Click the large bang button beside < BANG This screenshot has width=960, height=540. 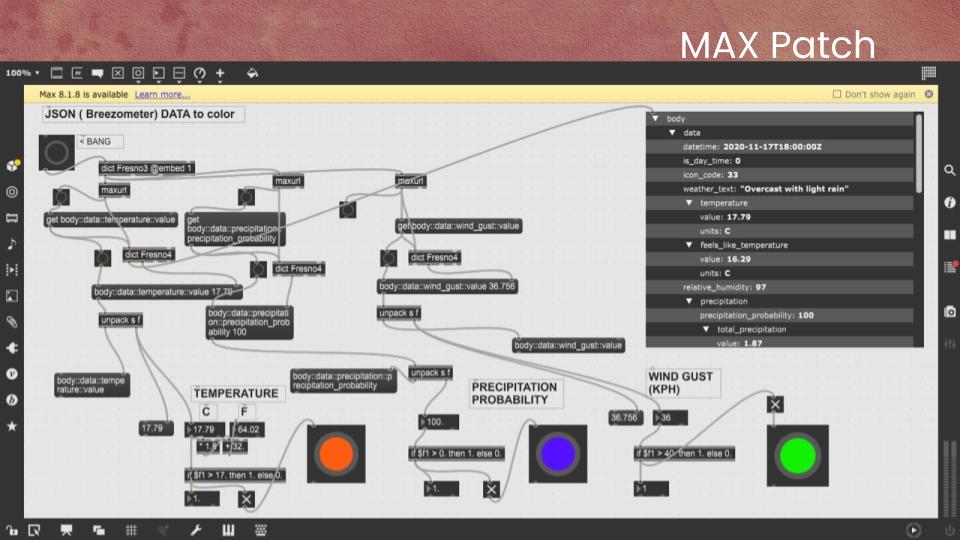click(56, 152)
